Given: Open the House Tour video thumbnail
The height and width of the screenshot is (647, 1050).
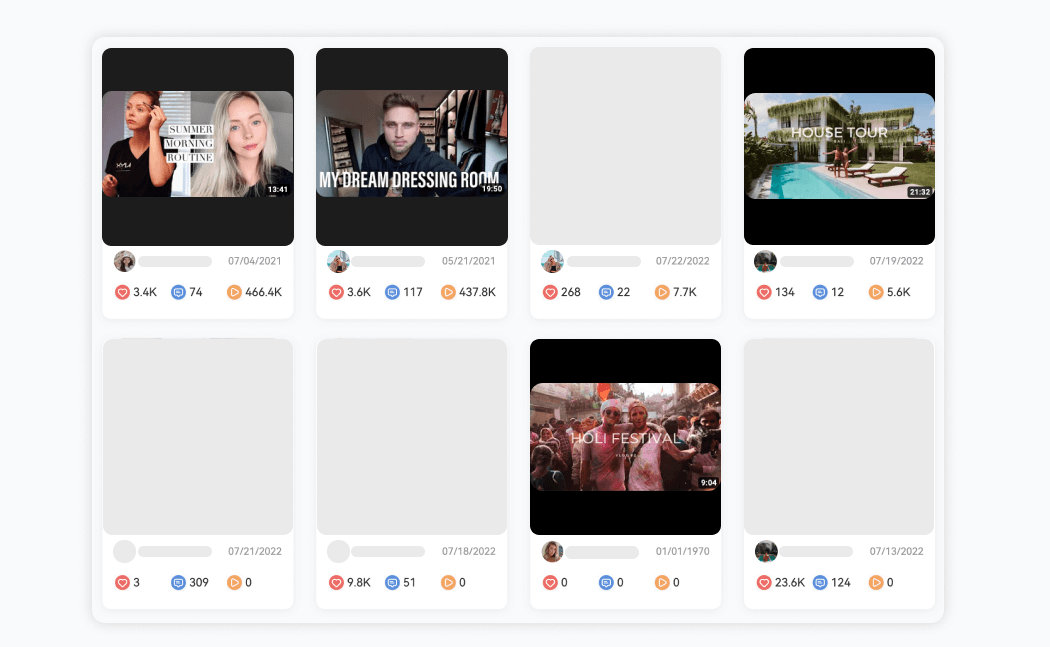Looking at the screenshot, I should (839, 146).
